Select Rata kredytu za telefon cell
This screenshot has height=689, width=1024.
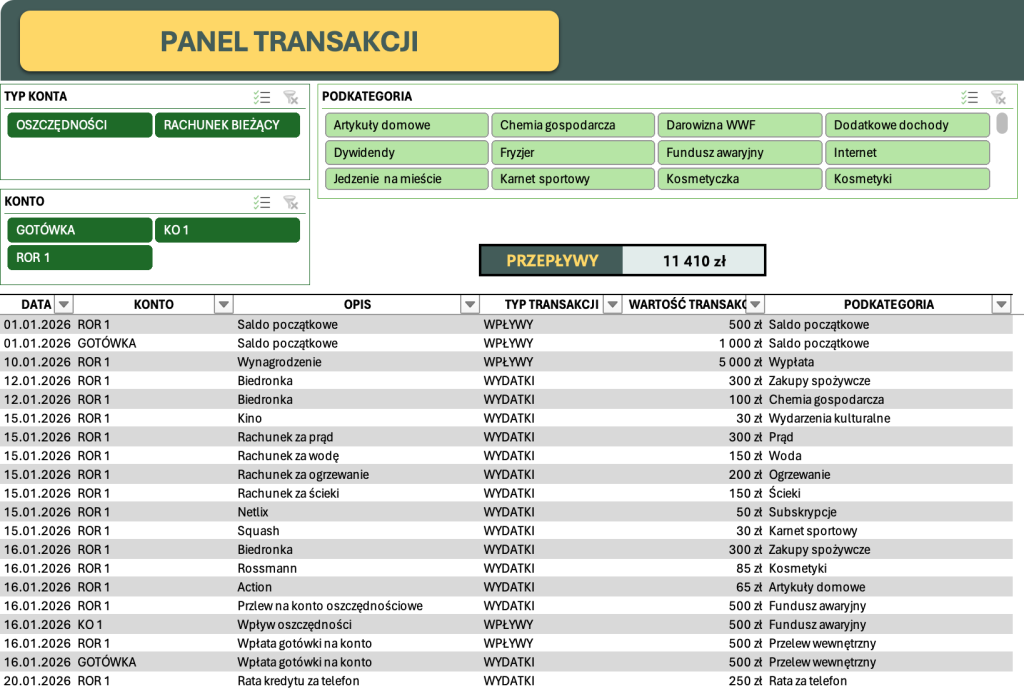point(357,681)
